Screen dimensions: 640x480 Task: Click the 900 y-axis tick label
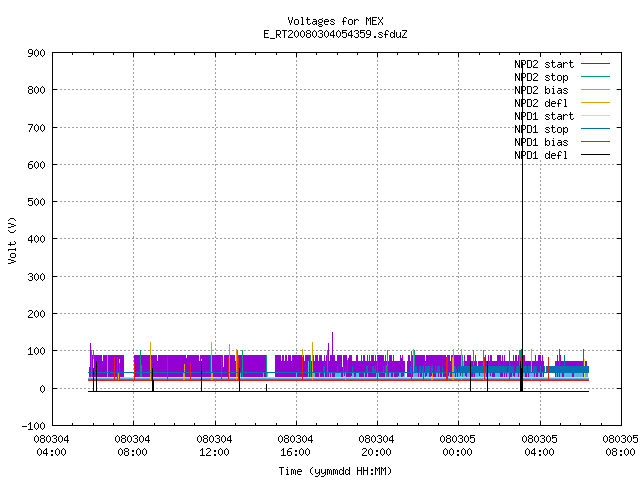pos(36,53)
